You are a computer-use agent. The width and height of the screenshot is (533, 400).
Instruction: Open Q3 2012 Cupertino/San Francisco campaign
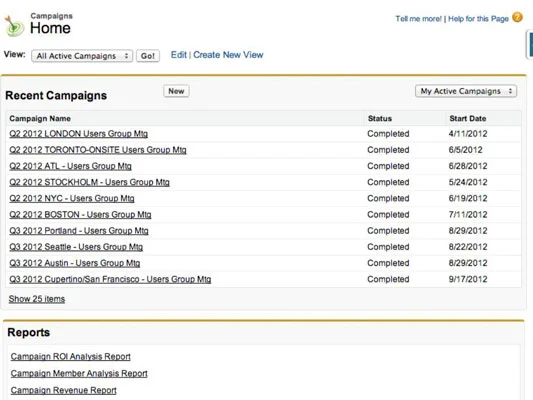pos(110,279)
